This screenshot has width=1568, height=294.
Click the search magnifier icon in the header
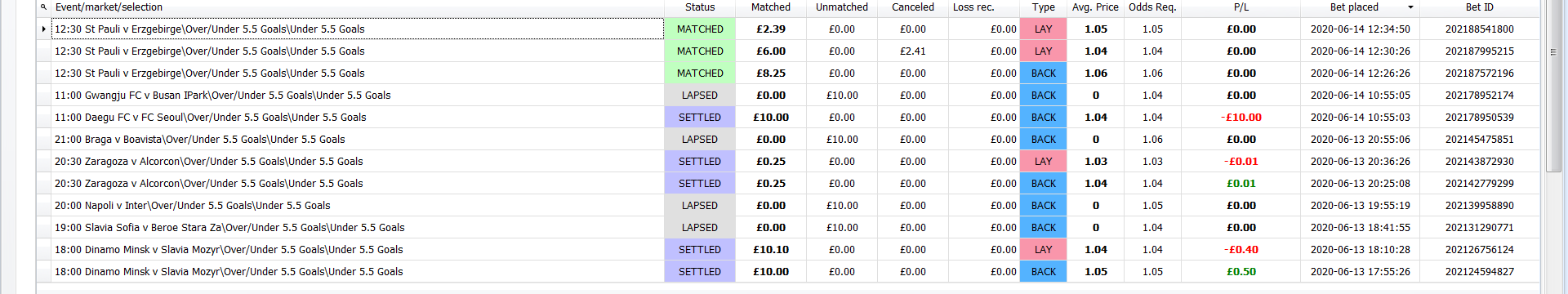click(x=43, y=7)
